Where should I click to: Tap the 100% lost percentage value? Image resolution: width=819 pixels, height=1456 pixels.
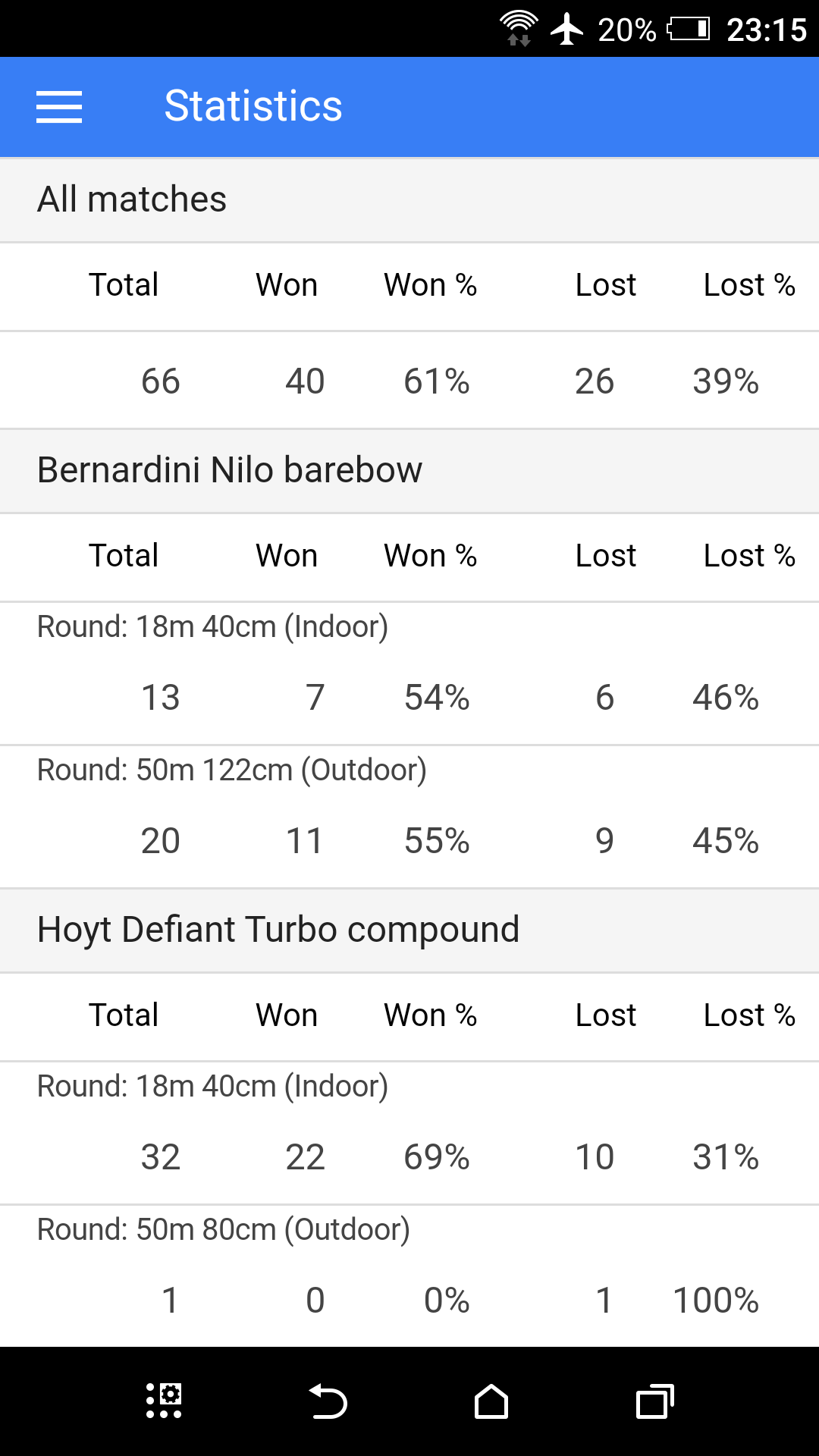[716, 1301]
